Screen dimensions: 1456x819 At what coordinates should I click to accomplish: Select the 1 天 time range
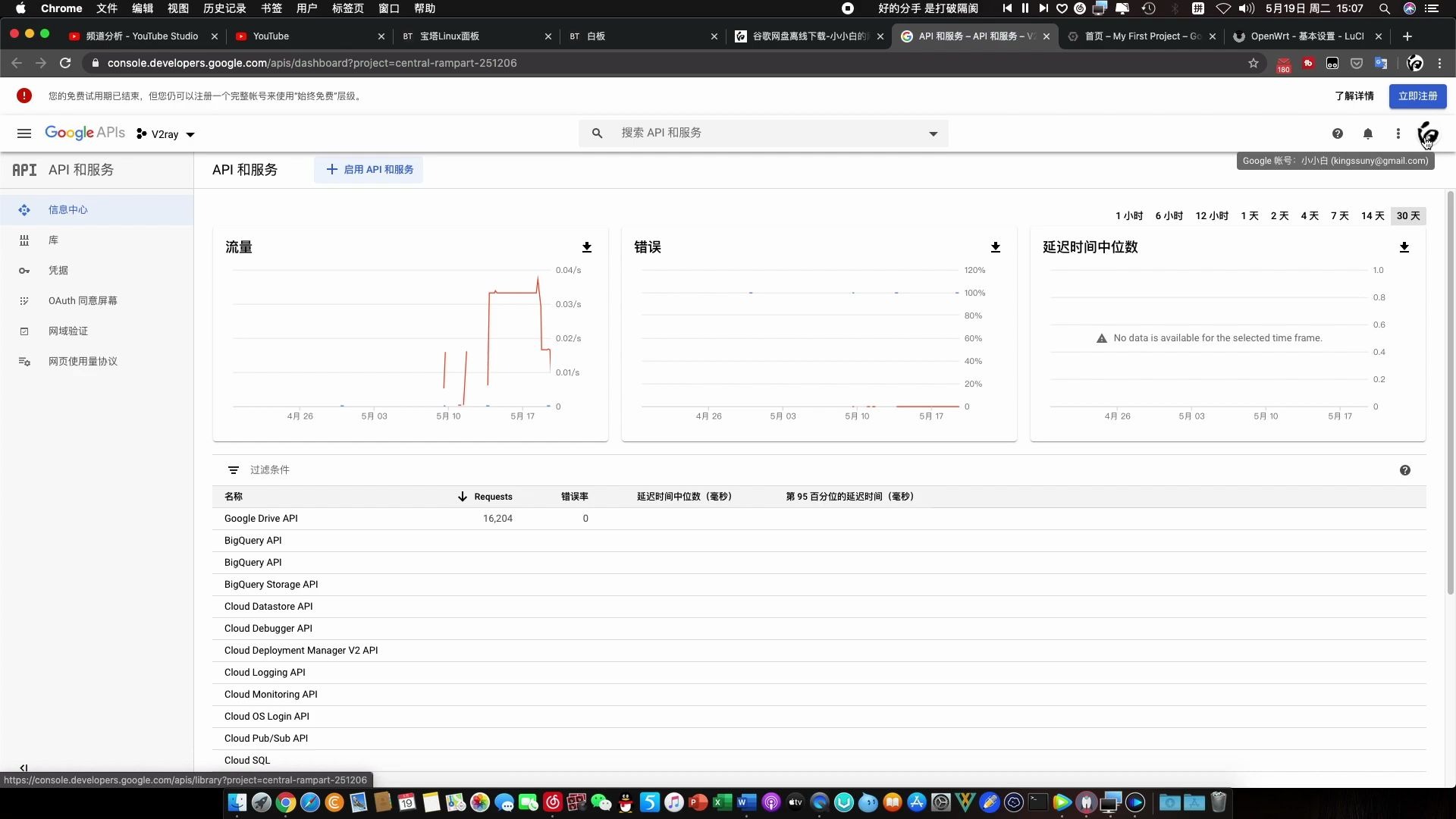(x=1250, y=215)
